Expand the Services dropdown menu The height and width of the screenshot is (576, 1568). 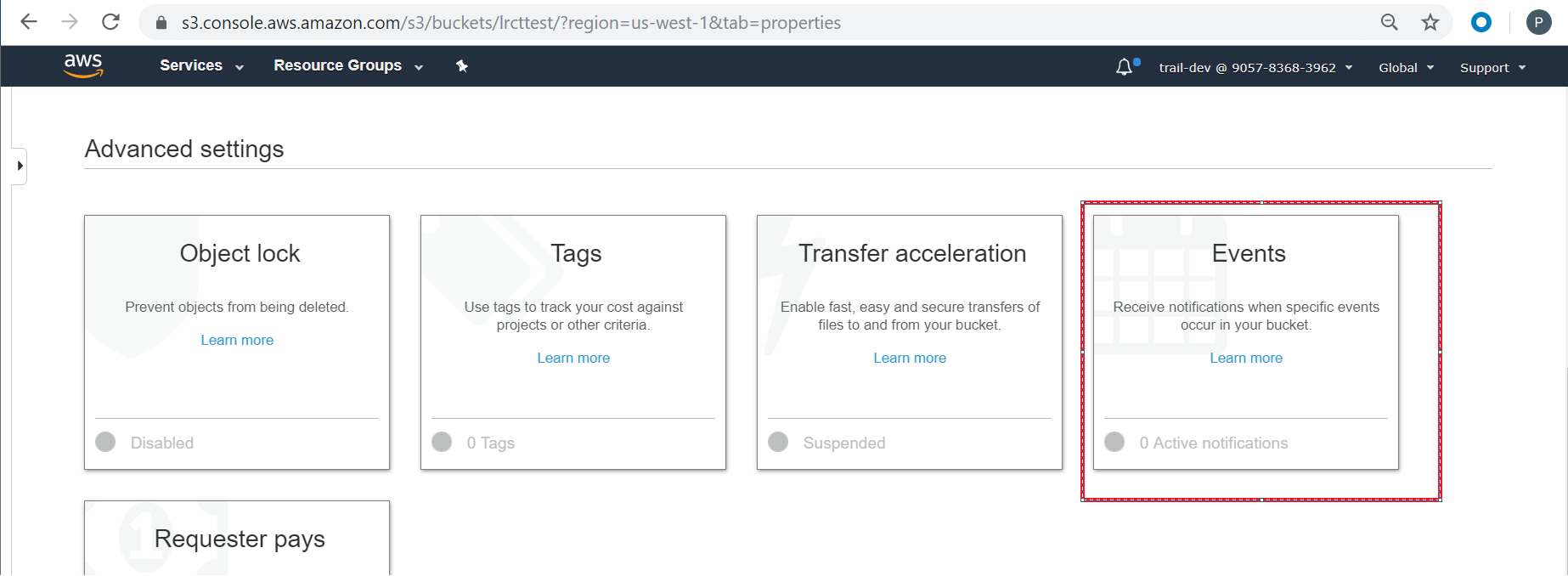201,66
